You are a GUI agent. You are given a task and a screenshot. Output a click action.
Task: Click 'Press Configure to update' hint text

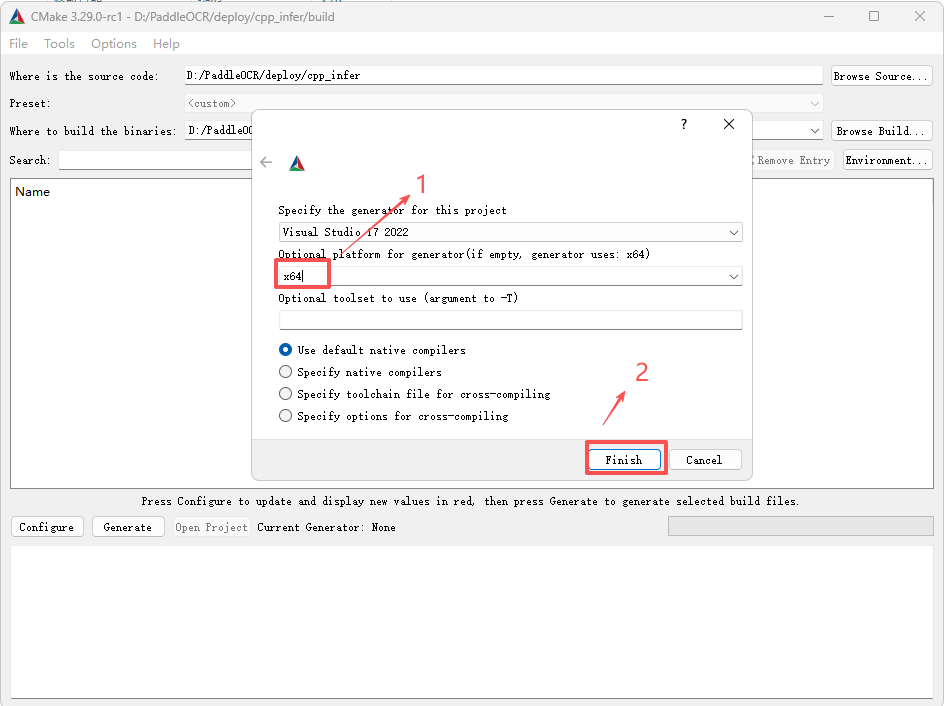tap(470, 501)
